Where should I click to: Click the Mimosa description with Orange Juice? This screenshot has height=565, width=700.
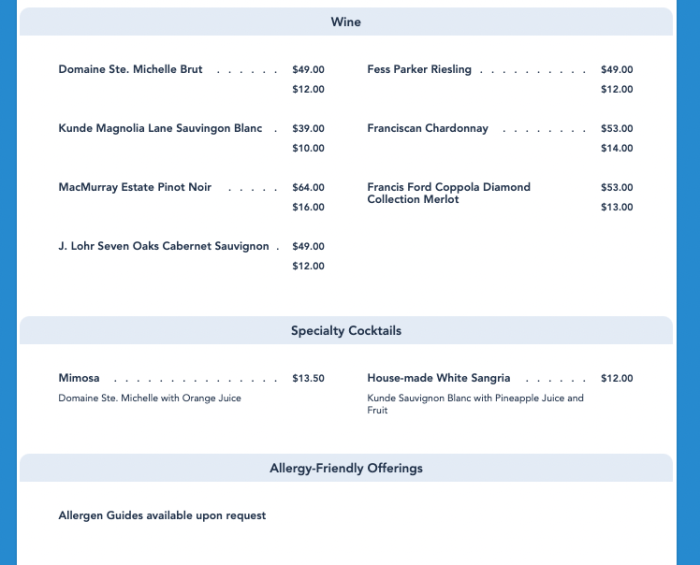click(x=150, y=398)
